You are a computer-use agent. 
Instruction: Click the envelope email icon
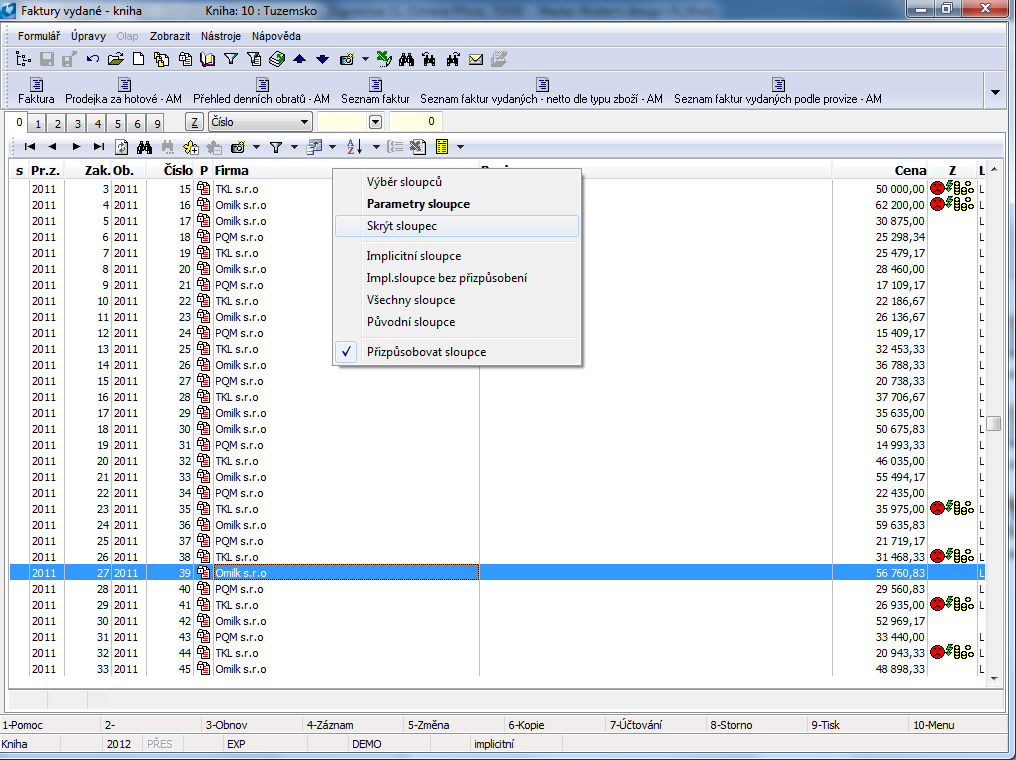pos(476,60)
